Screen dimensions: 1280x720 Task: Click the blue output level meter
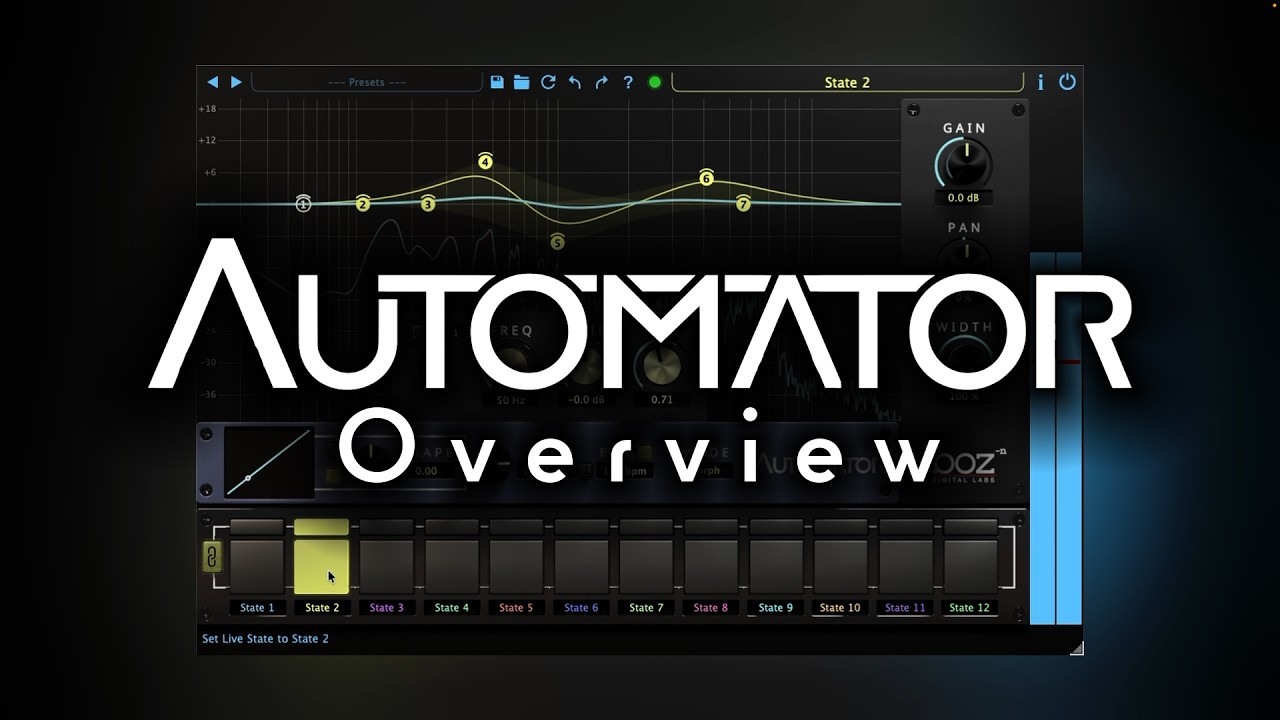[x=1056, y=438]
